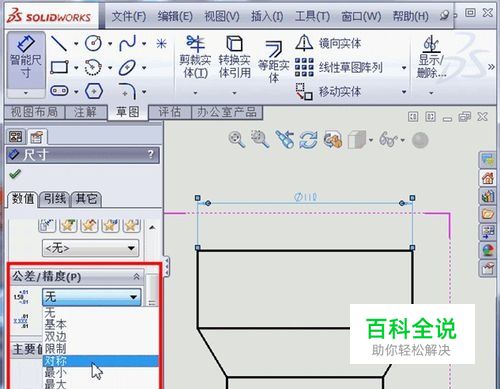
Task: Open the 窗口(W) menu
Action: coord(361,16)
